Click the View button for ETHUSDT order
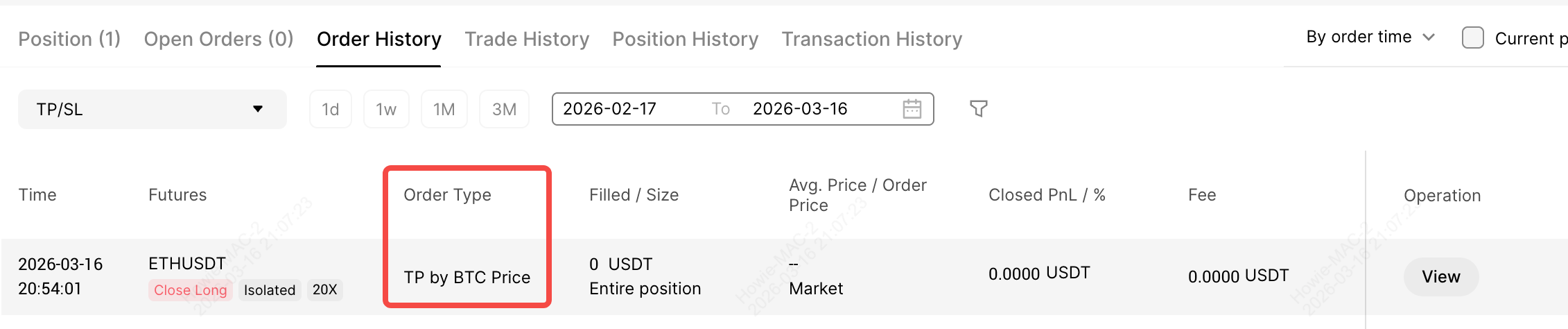The image size is (1568, 329). click(1440, 276)
